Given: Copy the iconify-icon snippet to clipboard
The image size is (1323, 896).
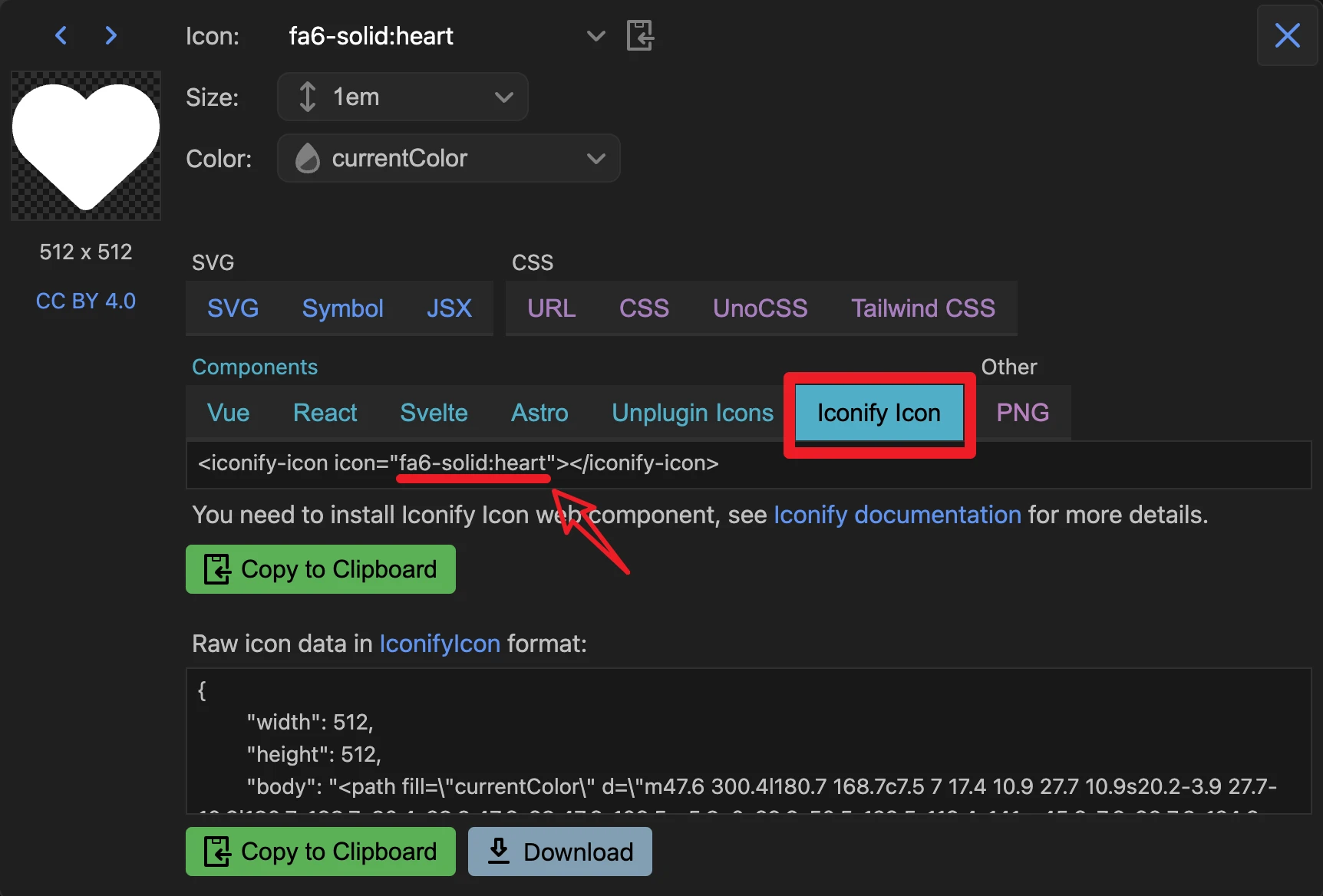Looking at the screenshot, I should click(x=321, y=569).
